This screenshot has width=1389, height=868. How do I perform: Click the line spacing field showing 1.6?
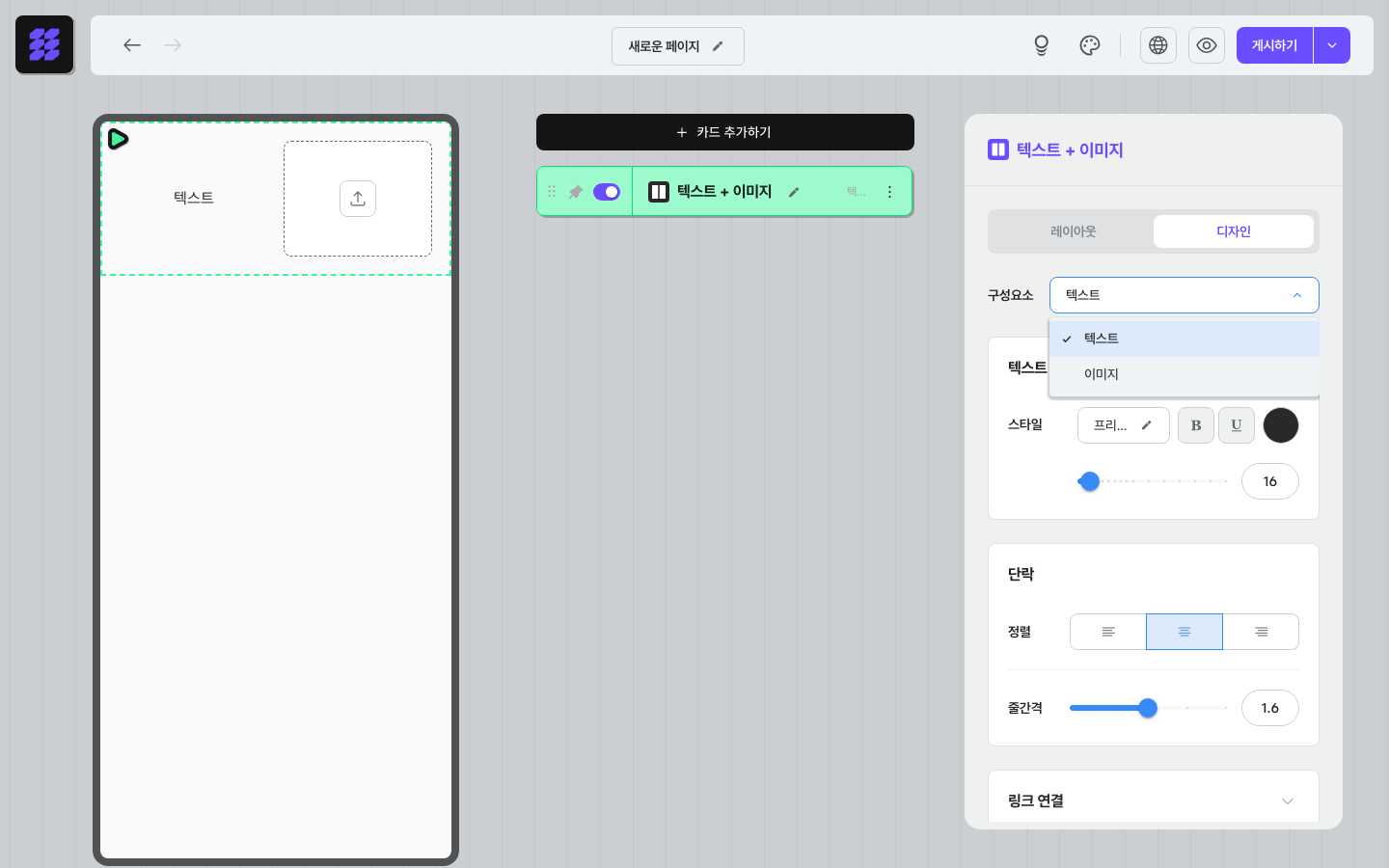[1270, 708]
